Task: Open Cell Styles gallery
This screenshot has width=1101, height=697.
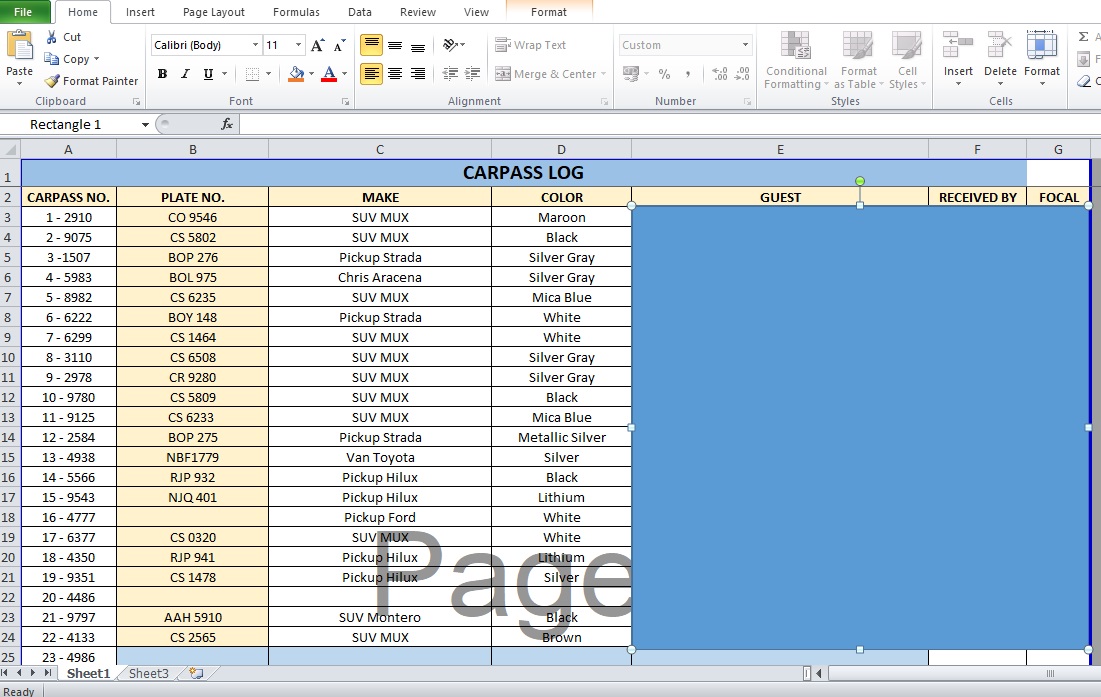Action: pos(907,60)
